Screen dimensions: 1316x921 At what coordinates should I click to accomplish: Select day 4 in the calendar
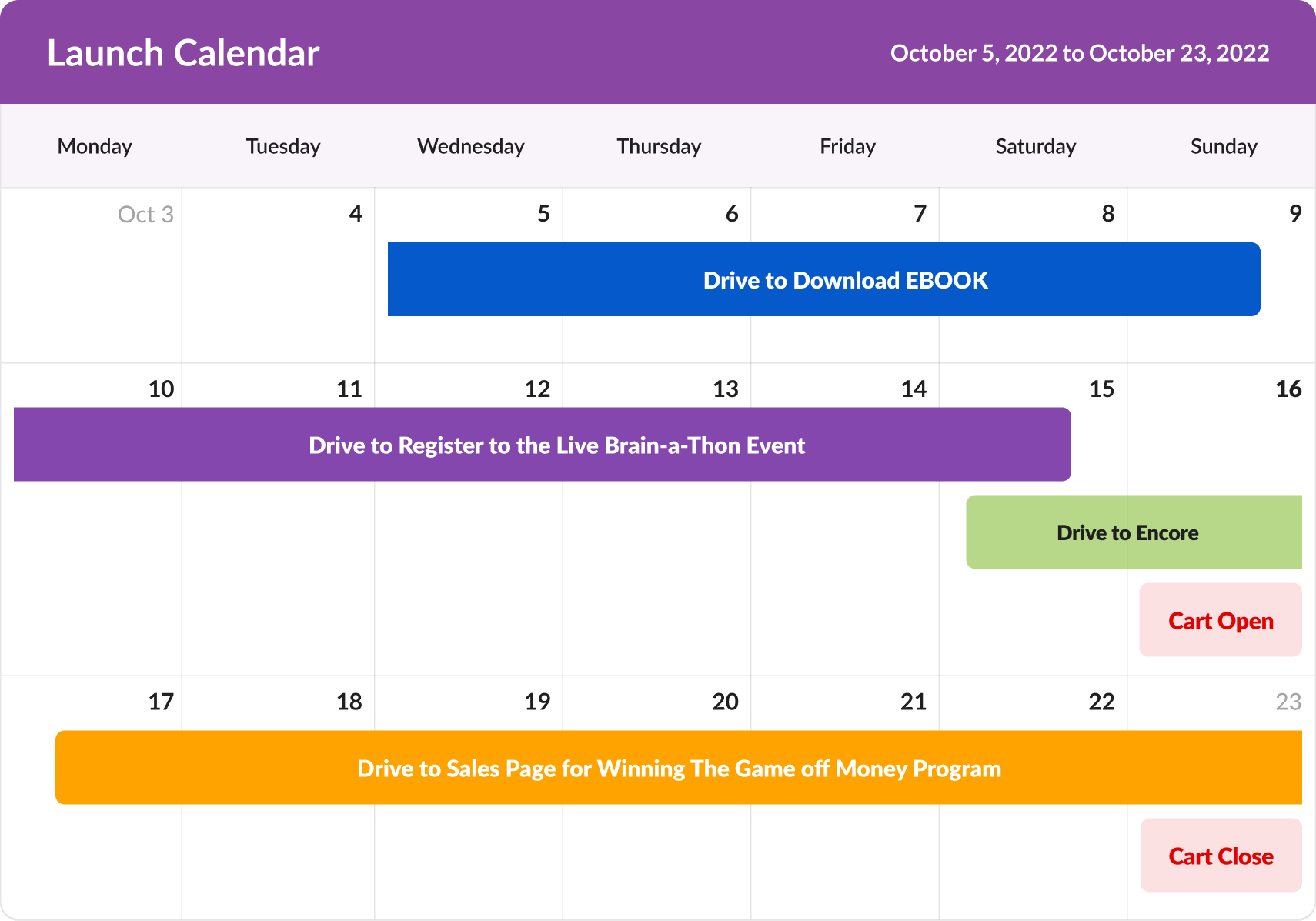click(355, 213)
